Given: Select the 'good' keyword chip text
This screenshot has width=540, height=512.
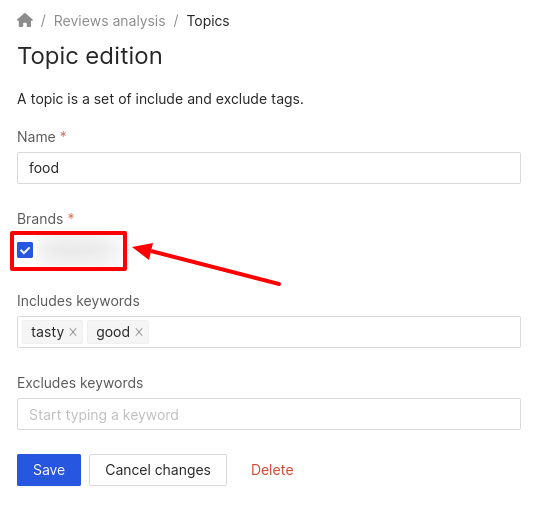Looking at the screenshot, I should (x=113, y=332).
